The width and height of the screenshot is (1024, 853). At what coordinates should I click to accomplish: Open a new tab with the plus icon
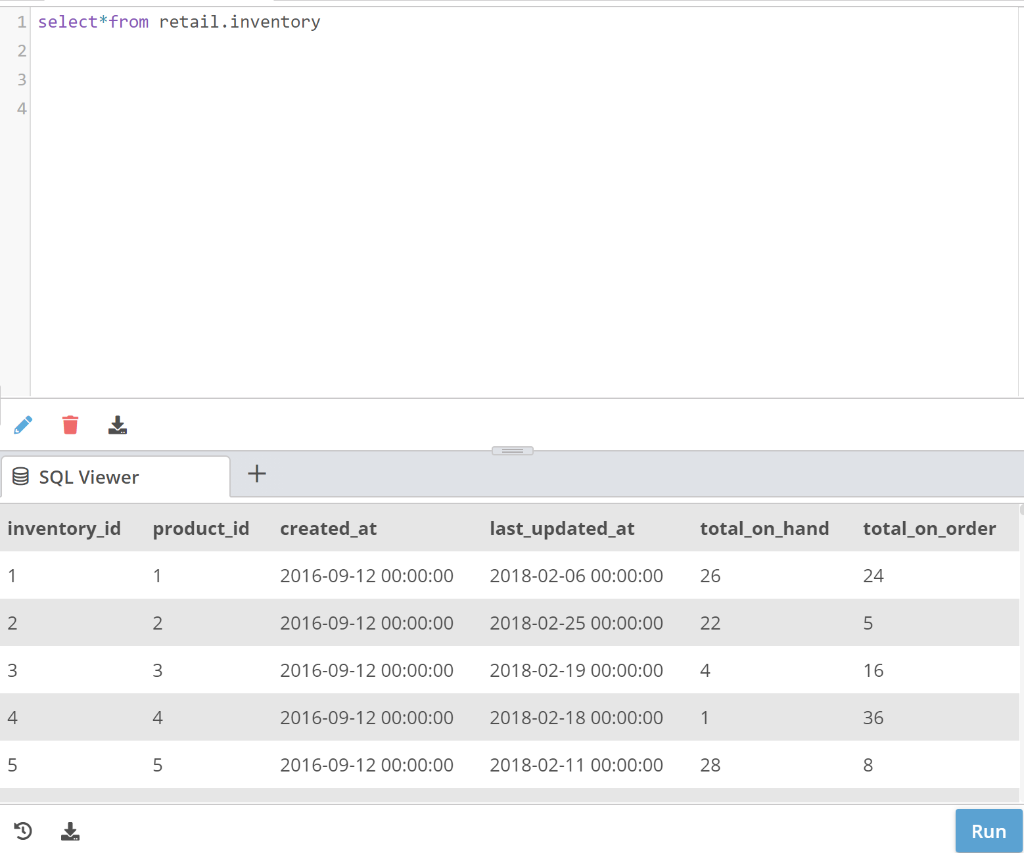click(x=256, y=473)
